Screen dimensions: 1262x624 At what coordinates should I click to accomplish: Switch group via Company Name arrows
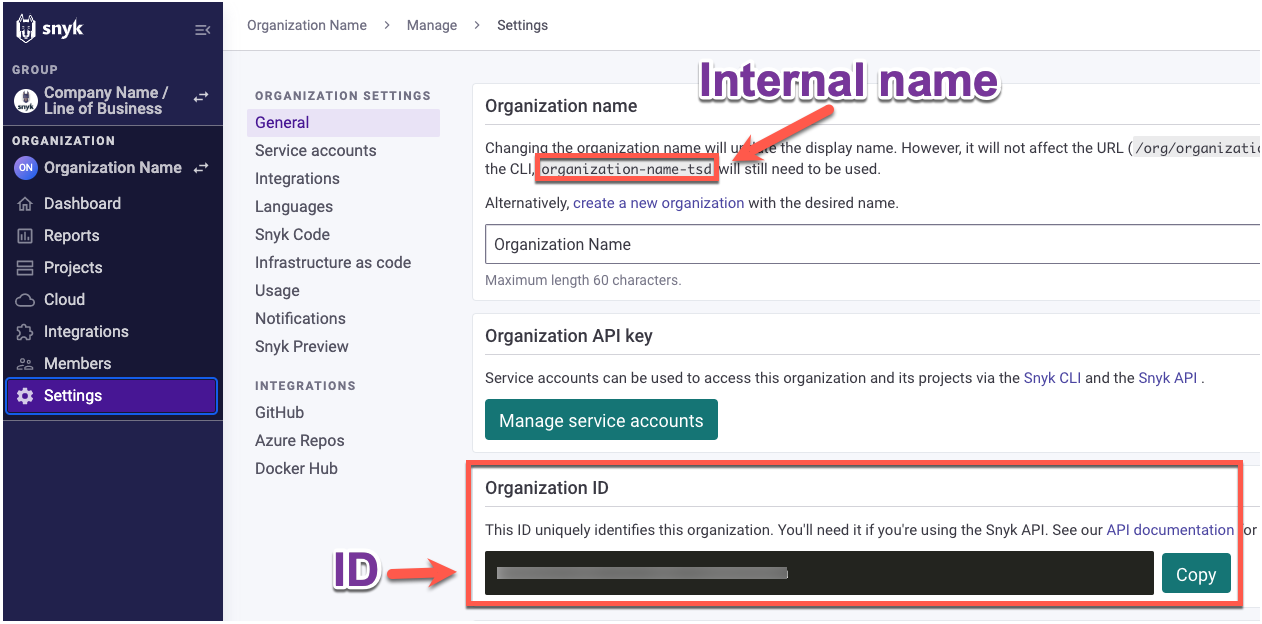click(x=201, y=97)
